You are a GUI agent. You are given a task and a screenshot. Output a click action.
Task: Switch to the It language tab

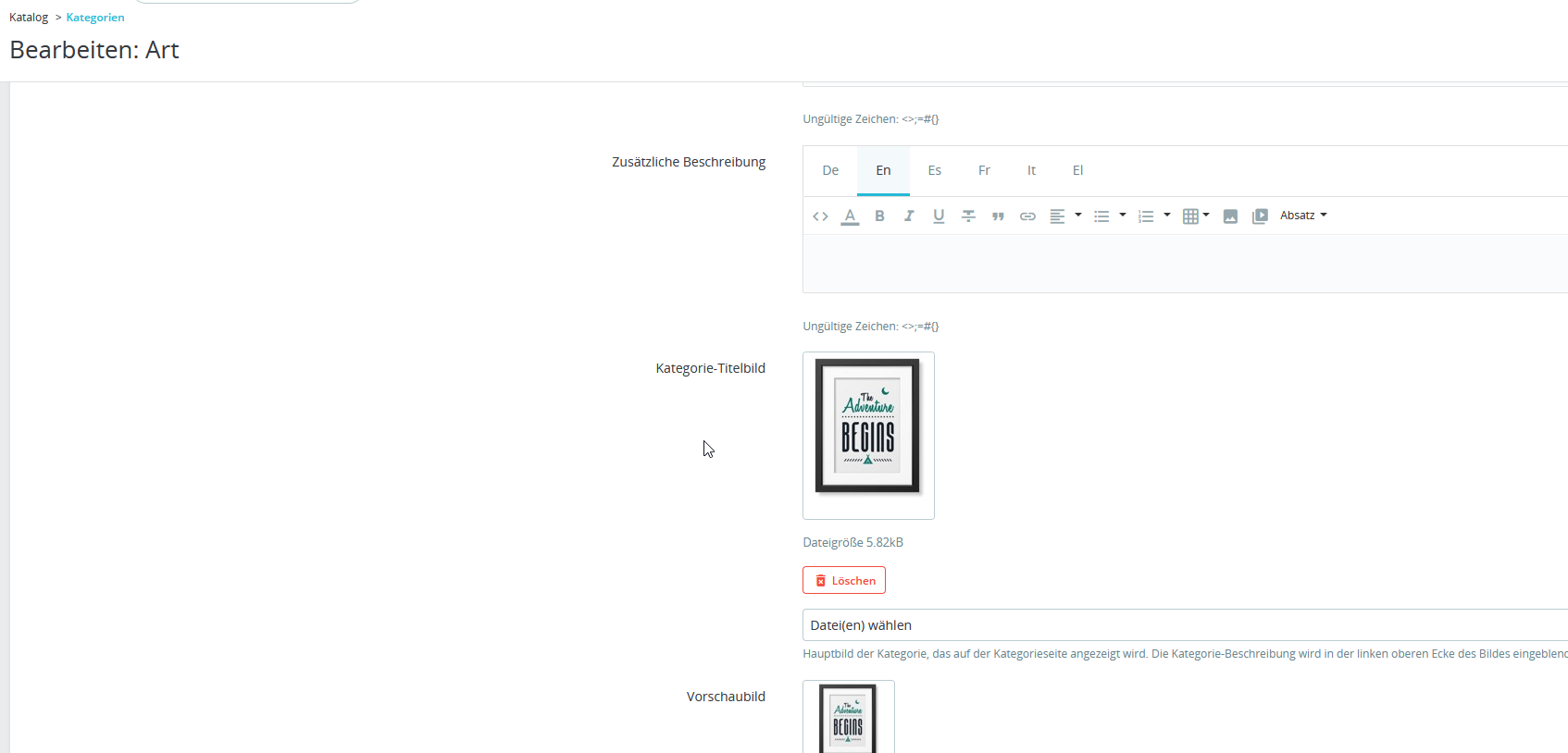(1031, 170)
